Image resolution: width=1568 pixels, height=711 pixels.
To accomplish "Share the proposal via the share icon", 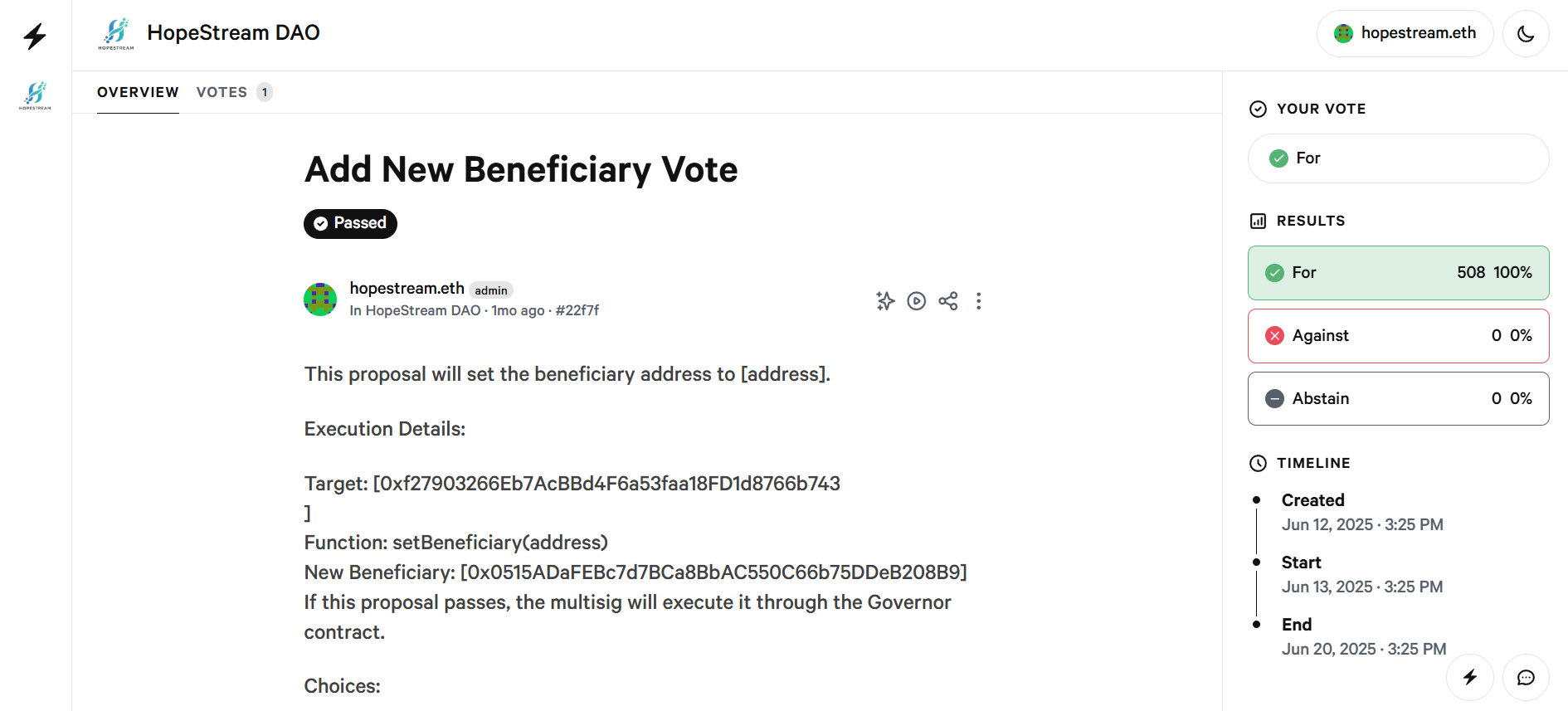I will point(947,301).
